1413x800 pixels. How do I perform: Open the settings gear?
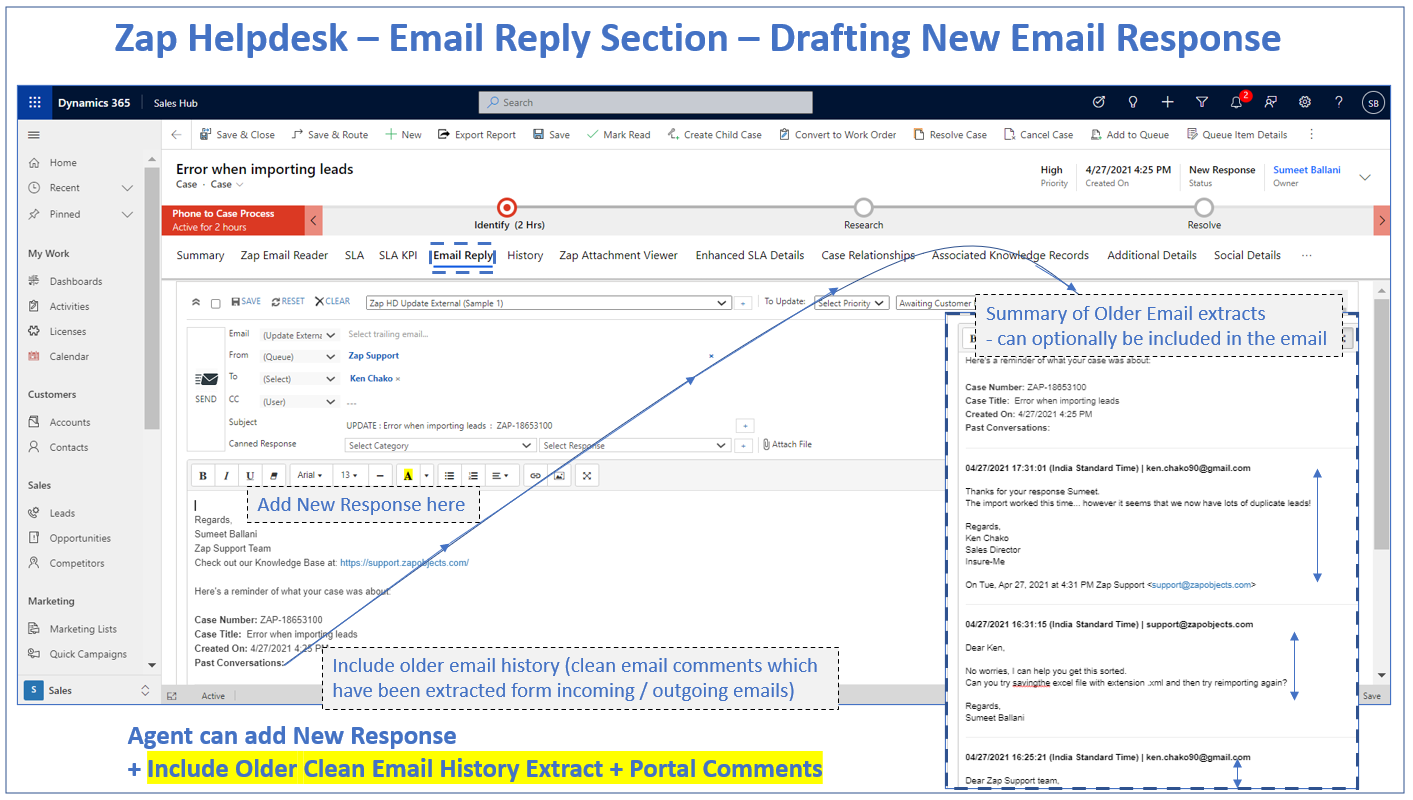[1305, 102]
